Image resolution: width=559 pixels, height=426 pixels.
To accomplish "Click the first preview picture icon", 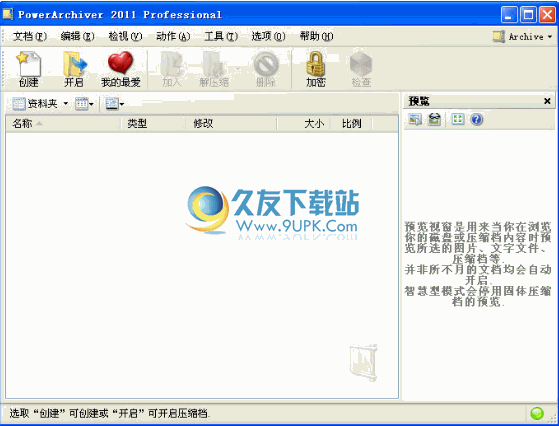I will pyautogui.click(x=415, y=119).
